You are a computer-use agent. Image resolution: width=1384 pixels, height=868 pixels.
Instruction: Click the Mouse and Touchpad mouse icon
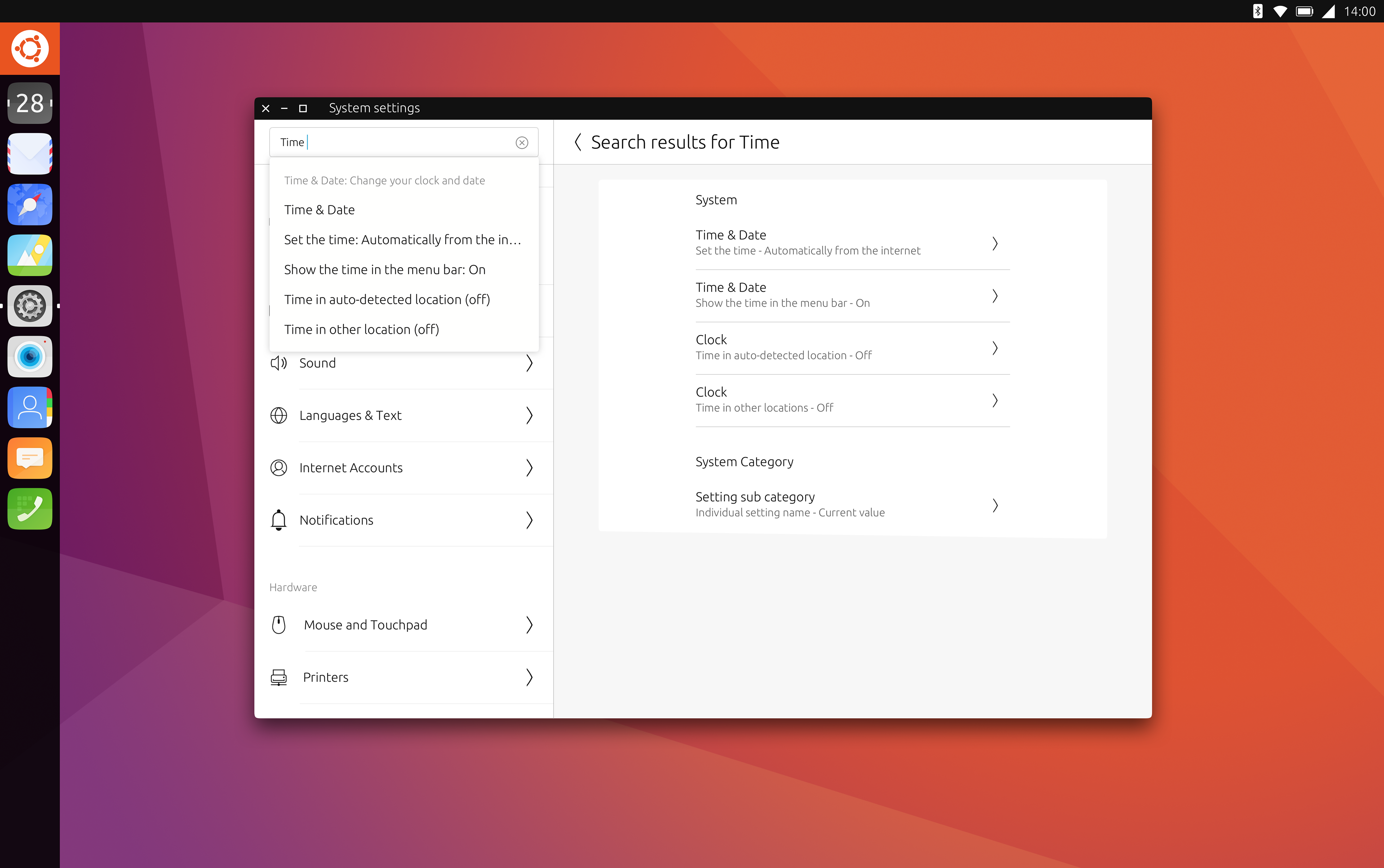pos(278,625)
